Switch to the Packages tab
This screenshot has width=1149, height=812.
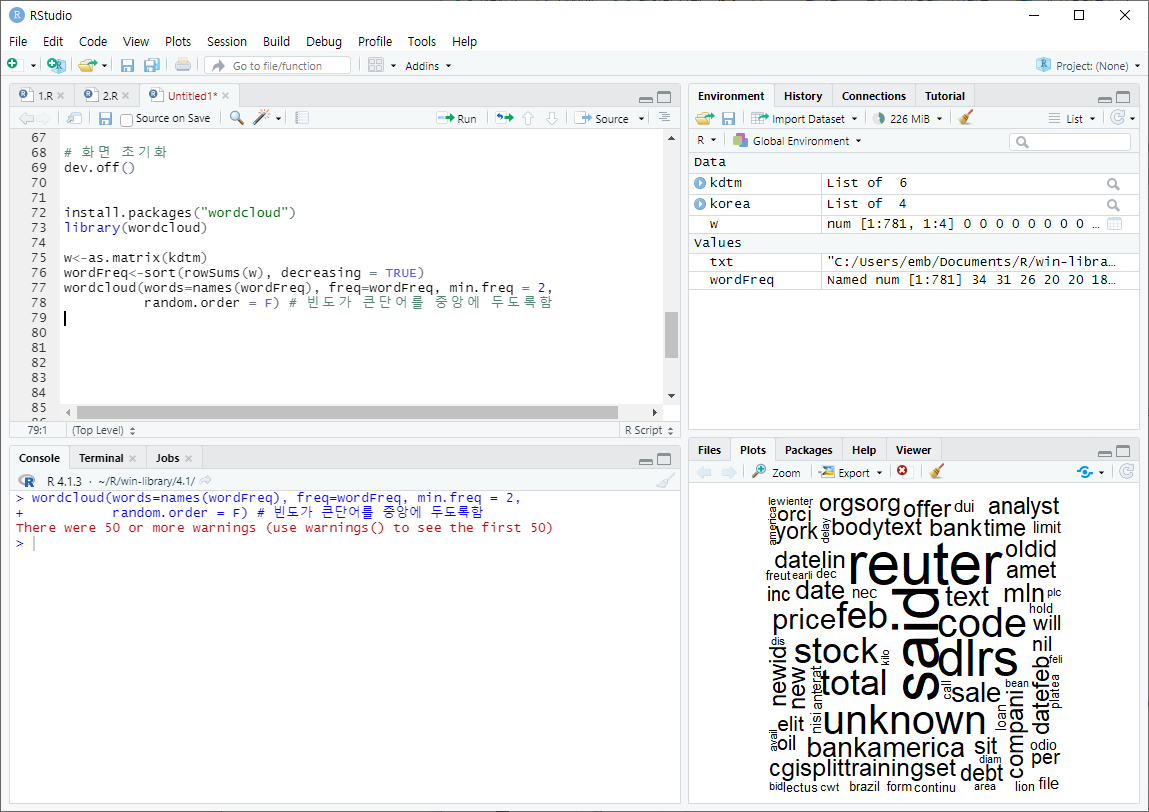click(808, 450)
